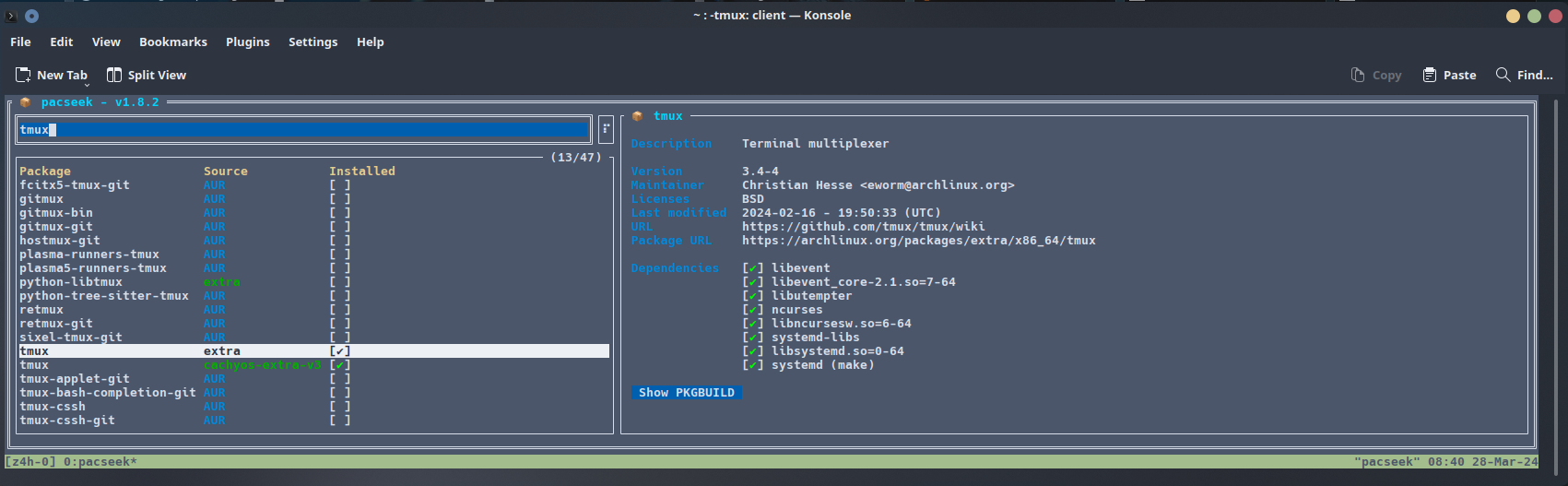Toggle the Installed checkbox for fcitx5-tmux-git
This screenshot has height=486, width=1568.
(340, 185)
